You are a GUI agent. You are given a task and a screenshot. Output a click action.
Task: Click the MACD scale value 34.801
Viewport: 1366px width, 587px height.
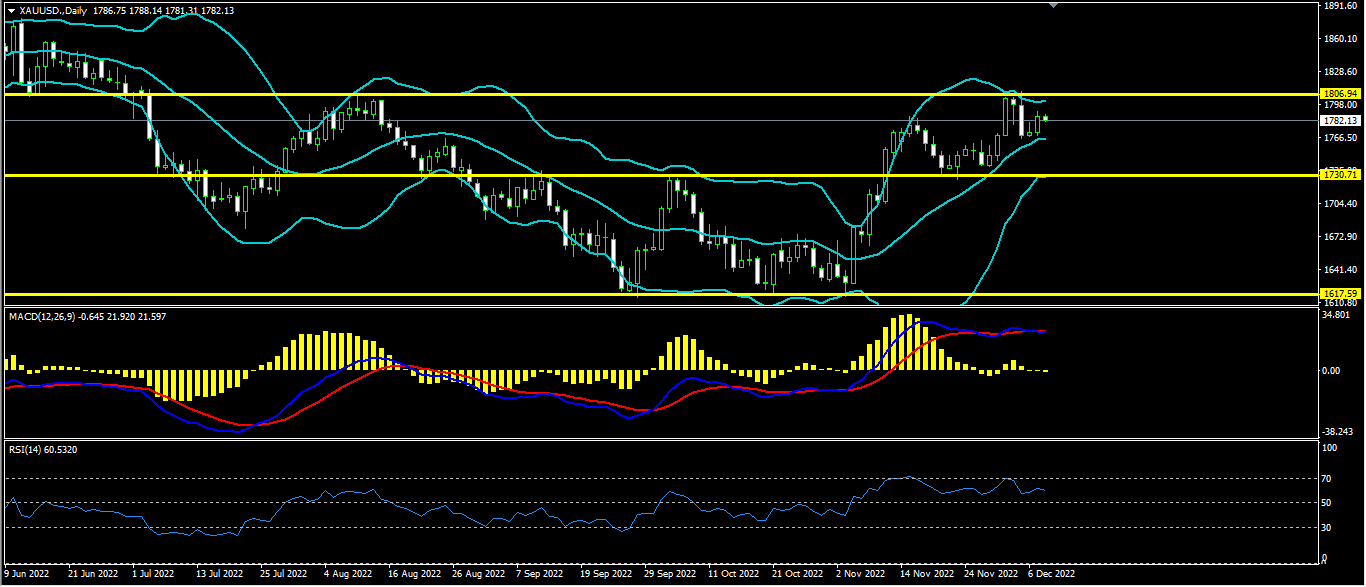(1336, 315)
